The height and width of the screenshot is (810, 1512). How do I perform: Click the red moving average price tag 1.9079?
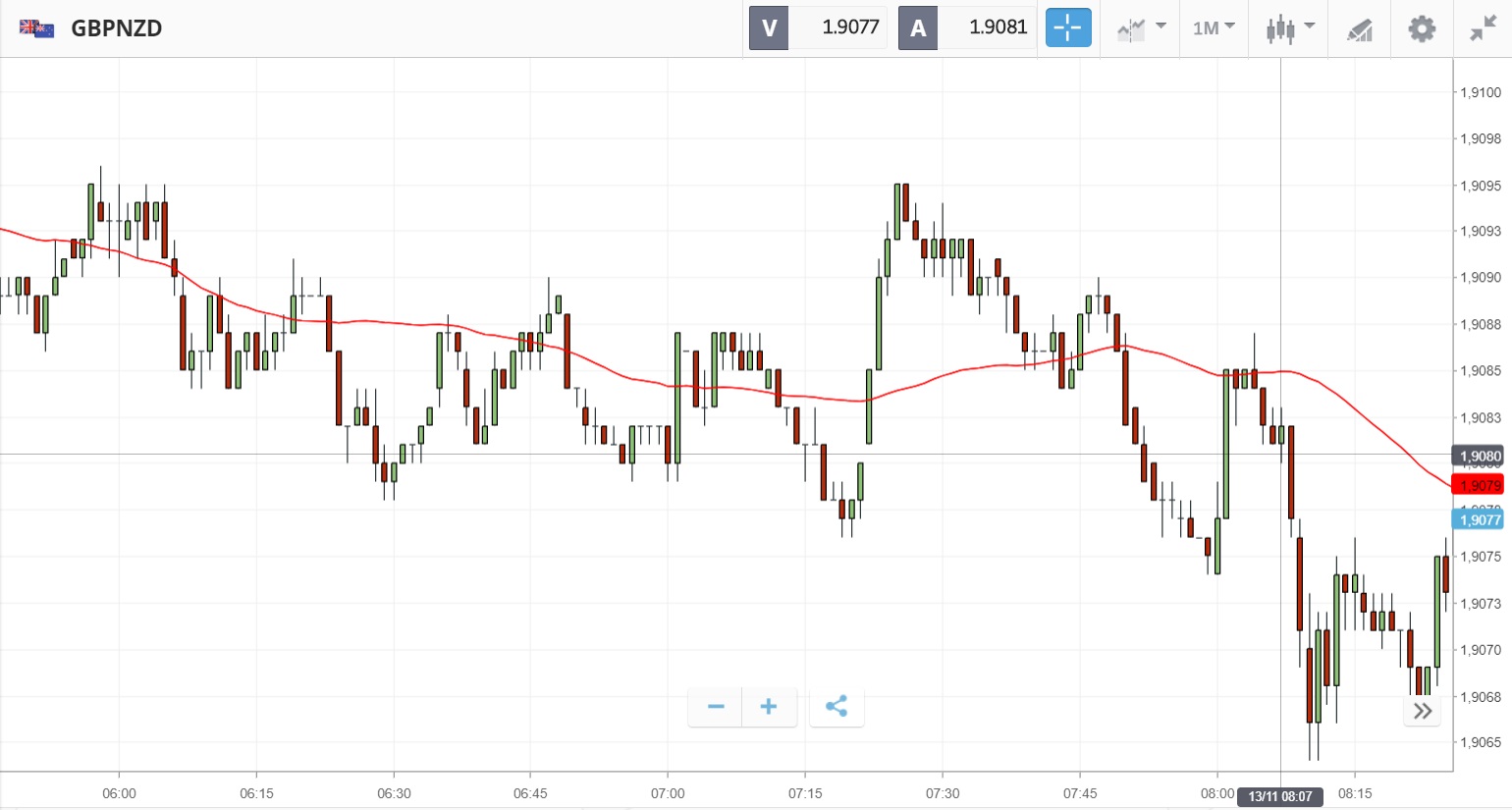coord(1479,485)
